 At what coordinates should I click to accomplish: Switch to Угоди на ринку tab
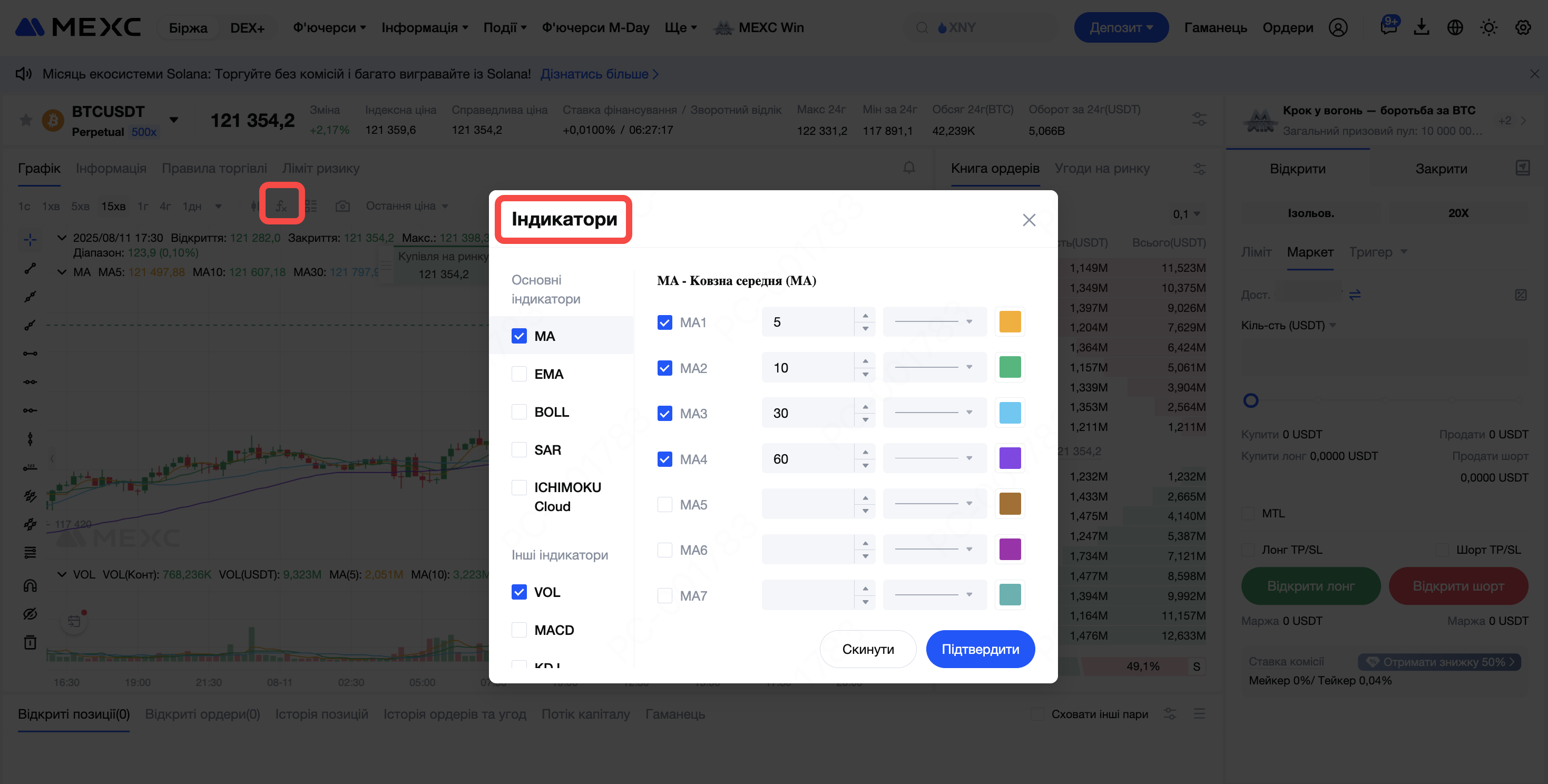[x=1102, y=168]
